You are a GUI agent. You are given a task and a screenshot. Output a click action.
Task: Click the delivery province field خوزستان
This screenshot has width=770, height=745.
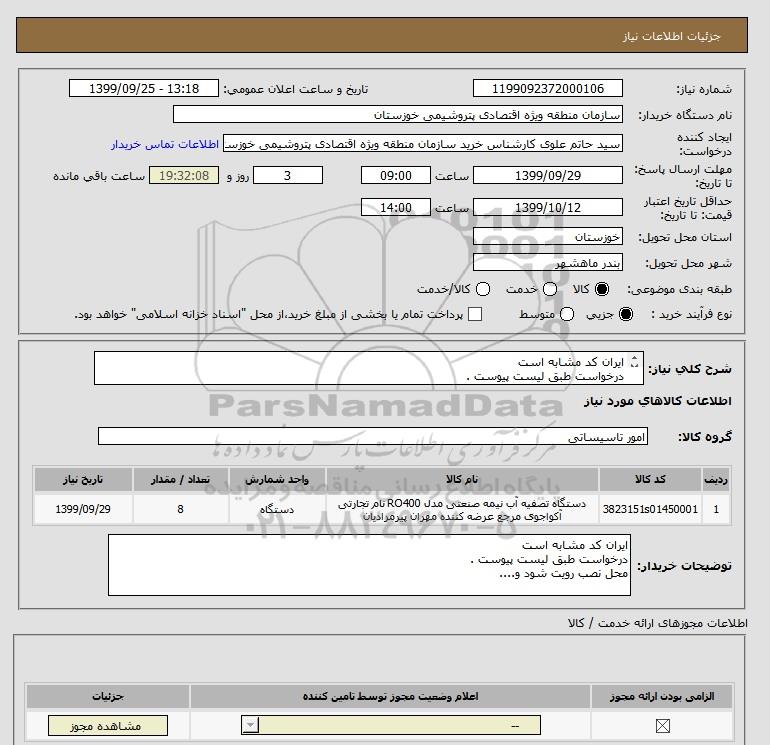tap(548, 237)
